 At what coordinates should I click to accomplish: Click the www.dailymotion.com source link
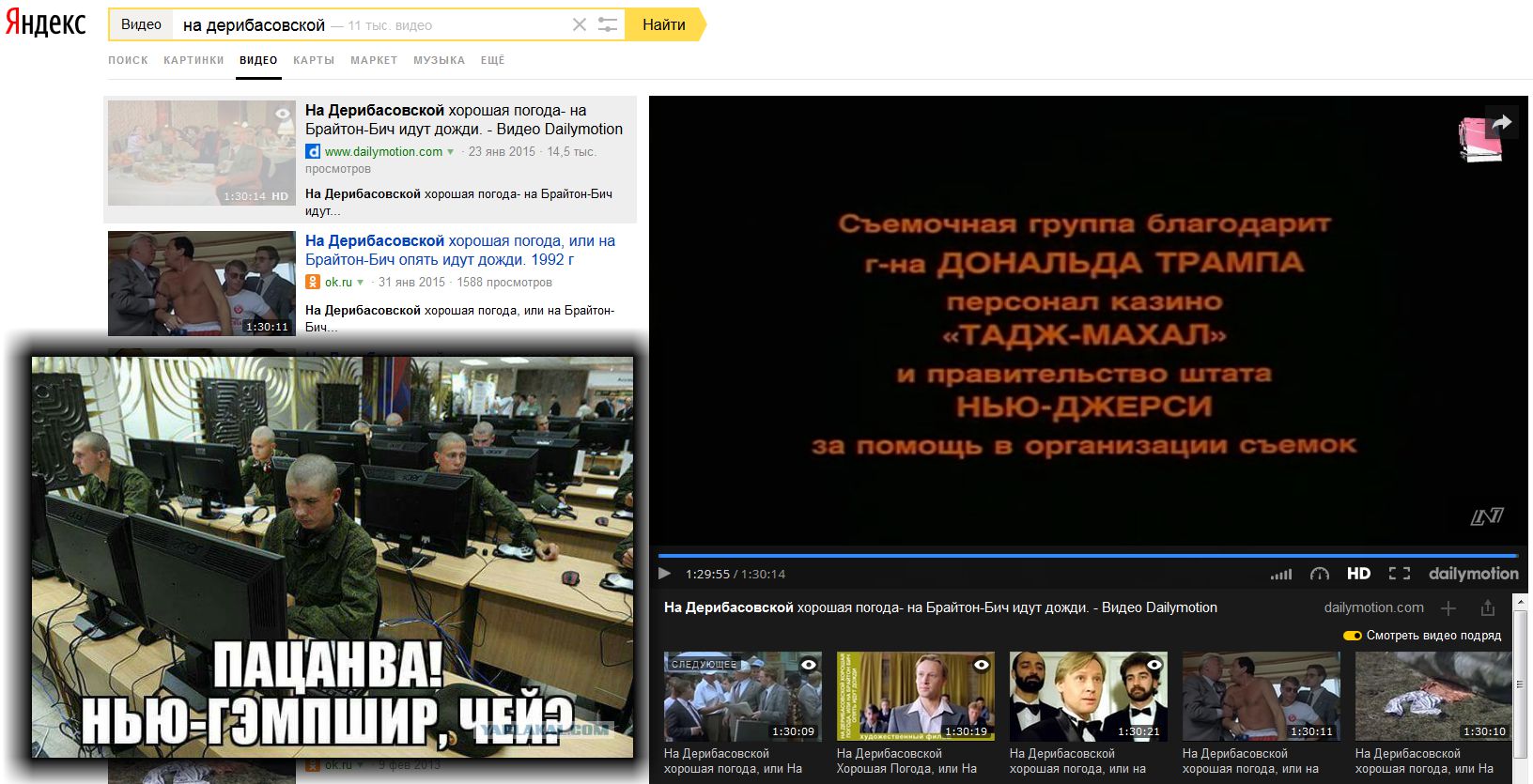tap(383, 152)
